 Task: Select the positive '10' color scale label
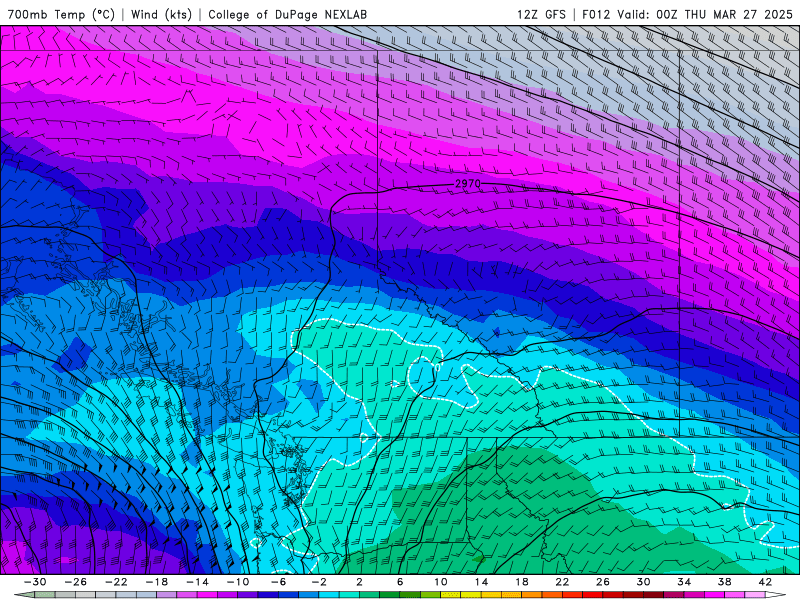tap(441, 582)
